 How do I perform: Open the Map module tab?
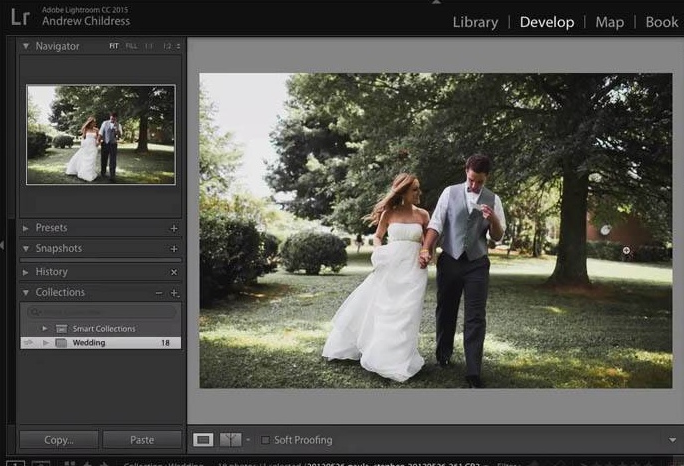[609, 22]
